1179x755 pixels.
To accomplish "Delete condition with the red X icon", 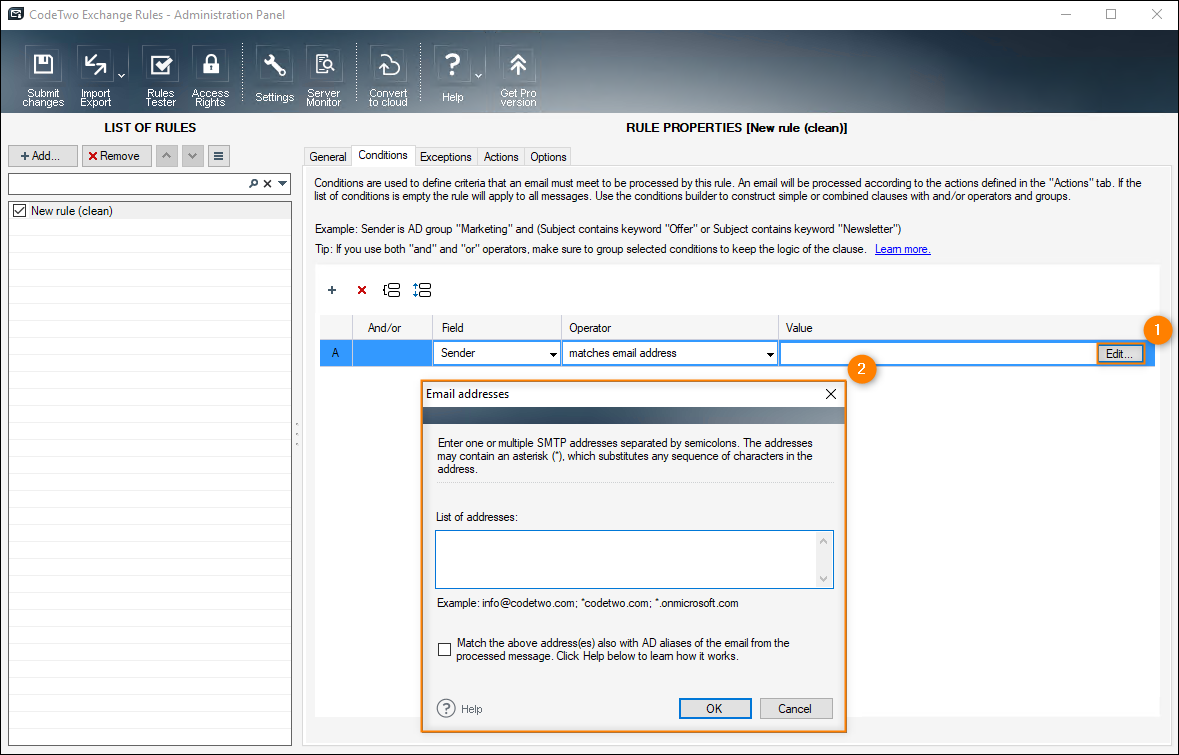I will (362, 290).
